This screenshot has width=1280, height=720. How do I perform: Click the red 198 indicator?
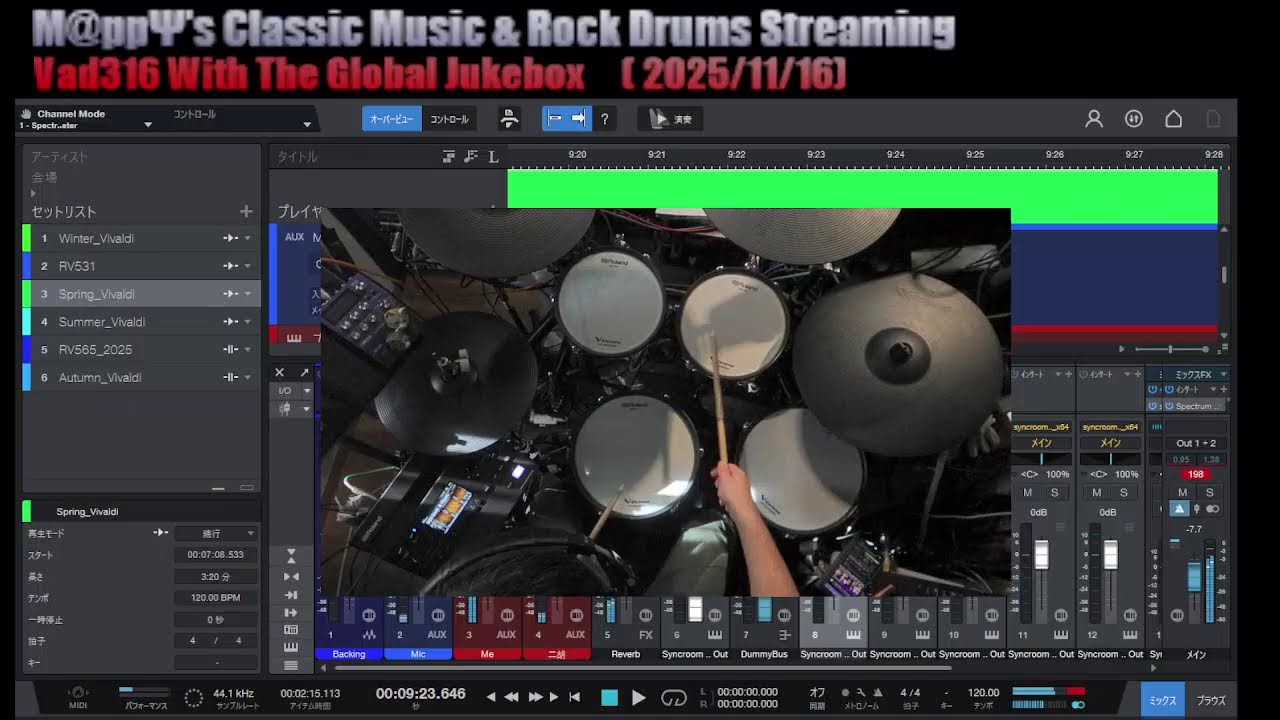[1196, 474]
